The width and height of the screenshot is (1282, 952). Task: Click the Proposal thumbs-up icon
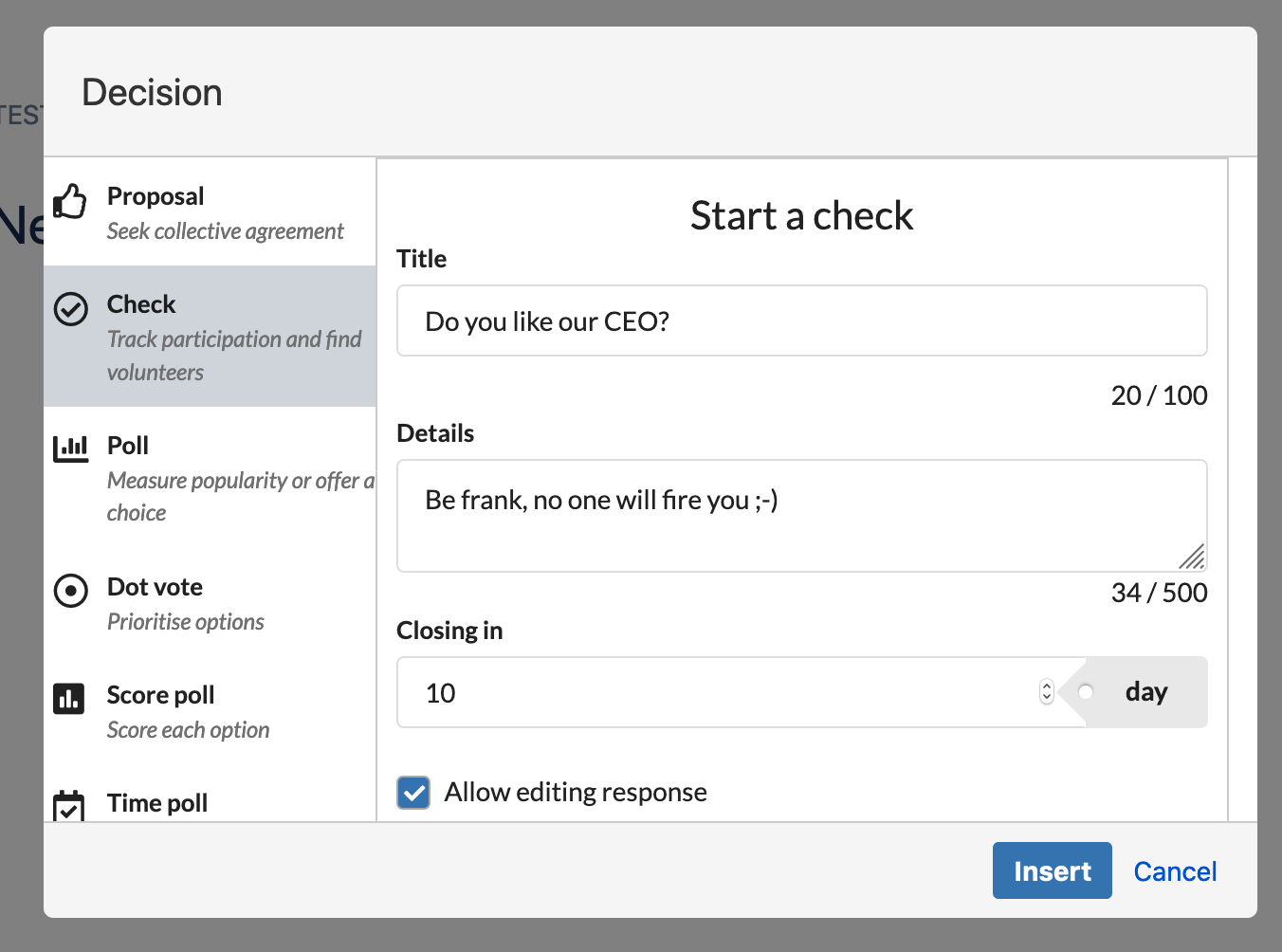[70, 201]
